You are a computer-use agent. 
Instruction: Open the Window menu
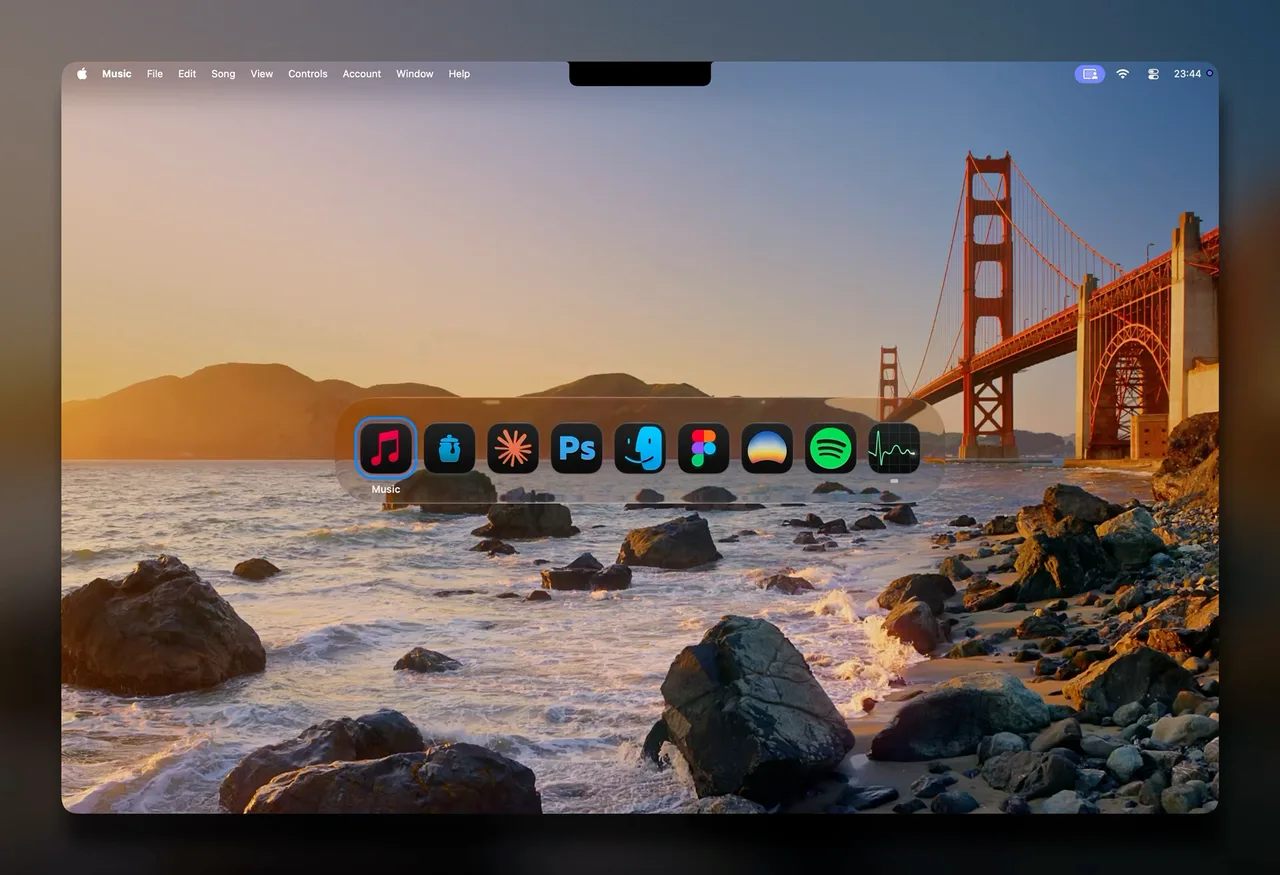pos(415,74)
